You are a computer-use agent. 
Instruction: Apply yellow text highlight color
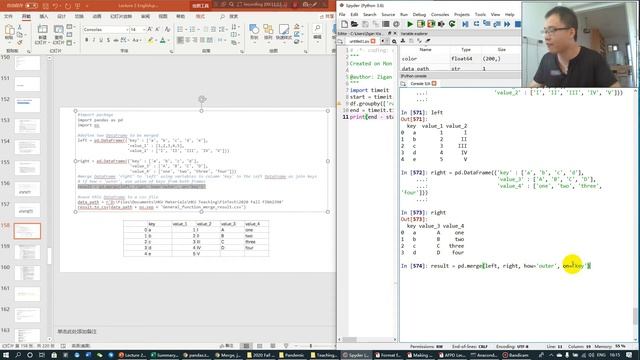pos(151,40)
